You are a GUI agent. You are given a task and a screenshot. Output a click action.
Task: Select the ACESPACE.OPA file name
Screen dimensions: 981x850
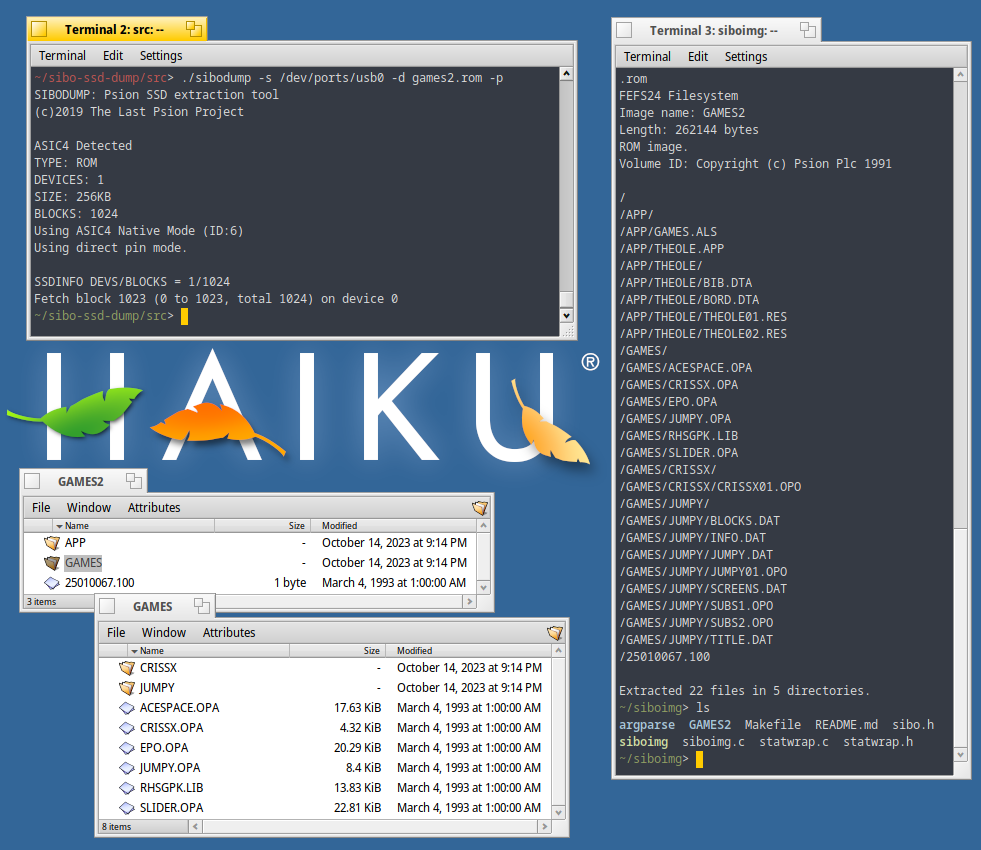tap(180, 708)
